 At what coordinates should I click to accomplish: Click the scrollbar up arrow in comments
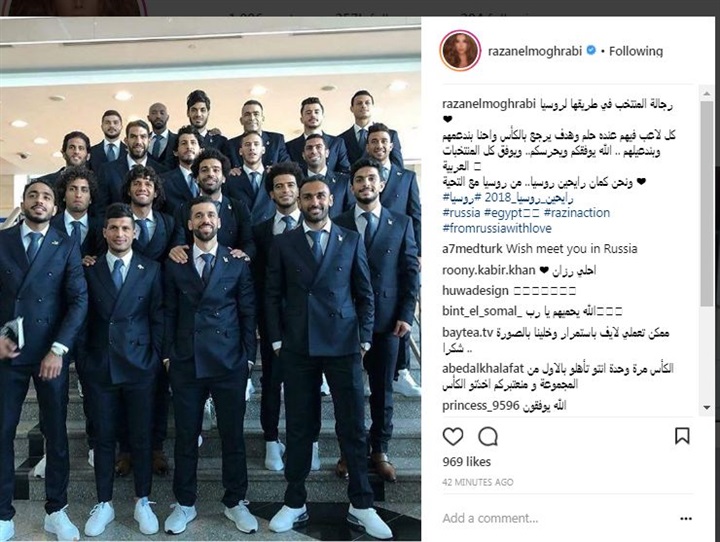click(707, 94)
